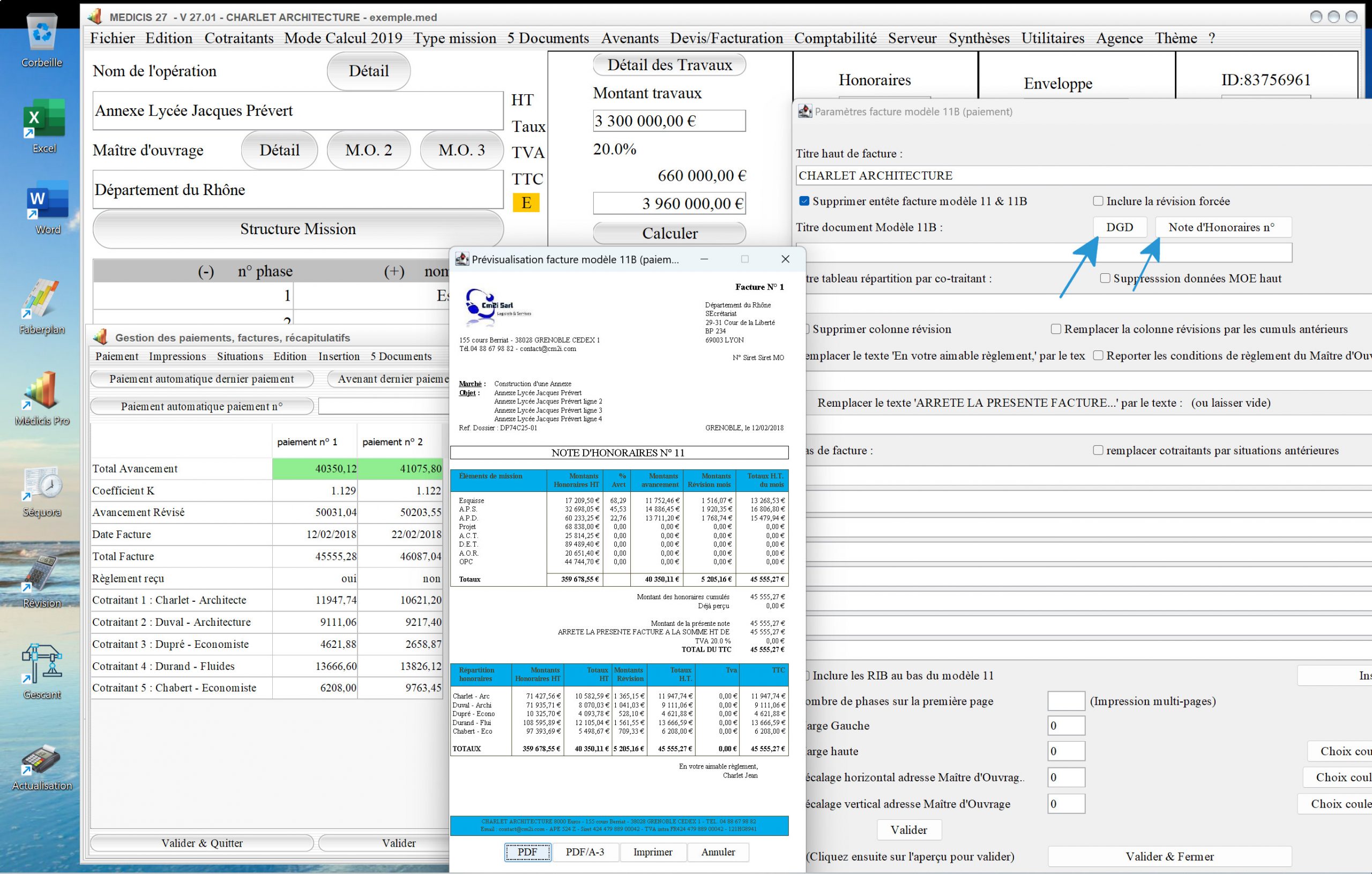The width and height of the screenshot is (1372, 874).
Task: Uncheck Supprimer entête facture modèle 11 & 11B
Action: click(804, 201)
